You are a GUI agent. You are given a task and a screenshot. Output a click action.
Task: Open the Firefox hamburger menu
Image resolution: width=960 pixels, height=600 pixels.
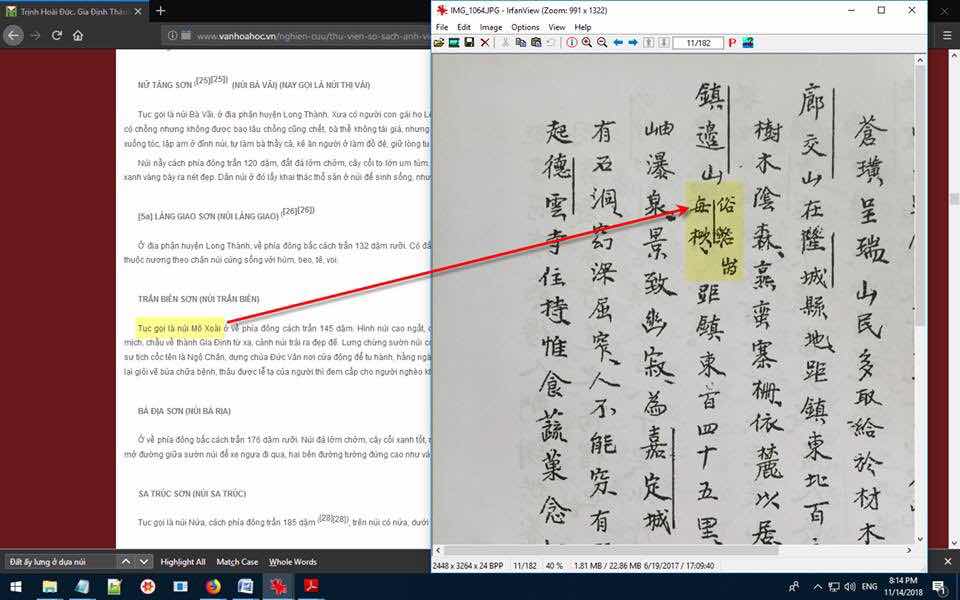tap(947, 36)
